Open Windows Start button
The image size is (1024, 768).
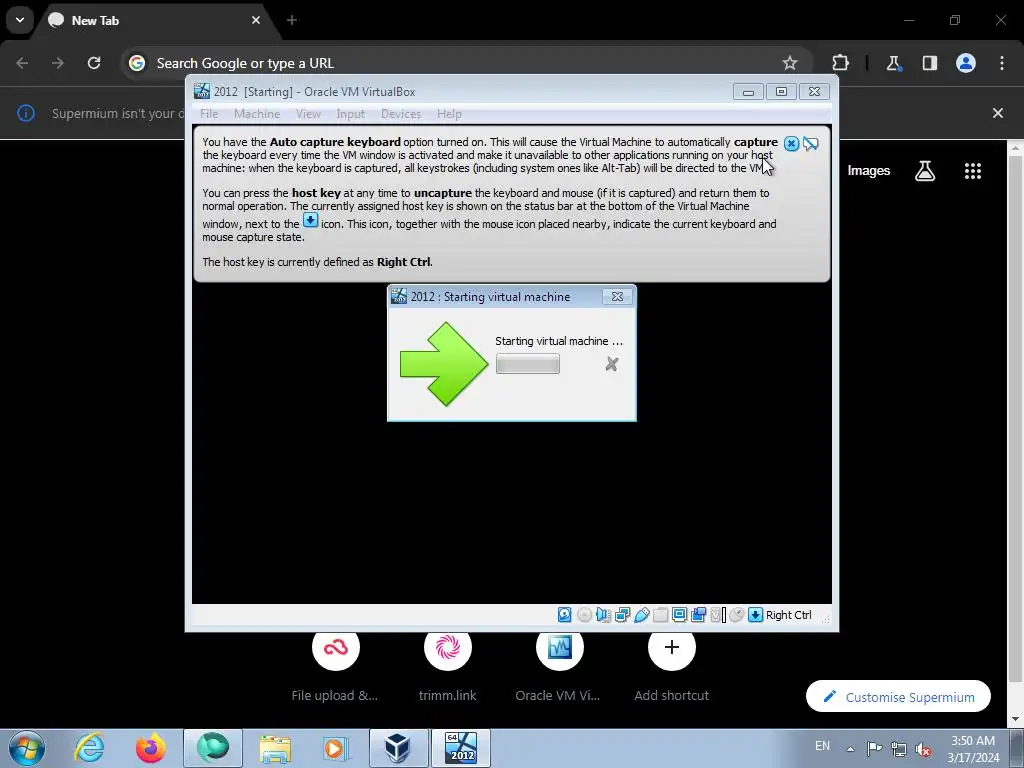(x=27, y=748)
